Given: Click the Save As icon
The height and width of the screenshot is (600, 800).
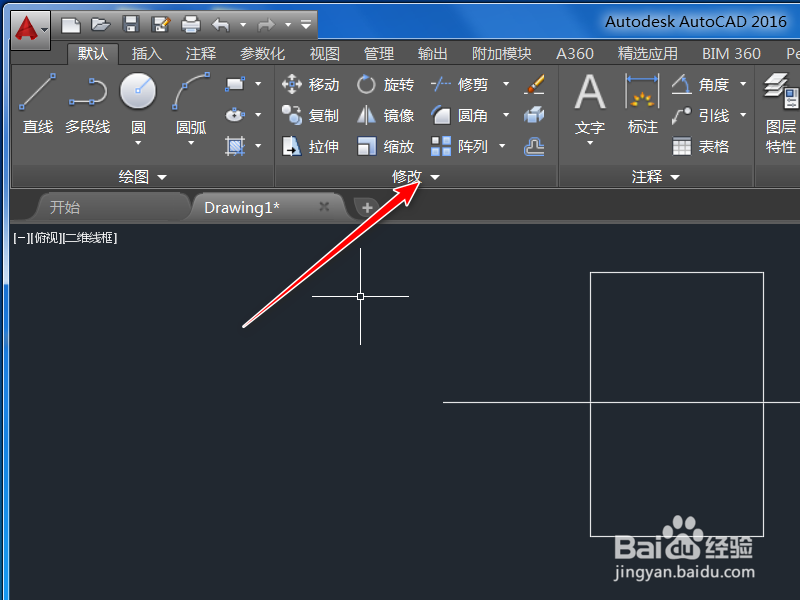Looking at the screenshot, I should pyautogui.click(x=161, y=24).
